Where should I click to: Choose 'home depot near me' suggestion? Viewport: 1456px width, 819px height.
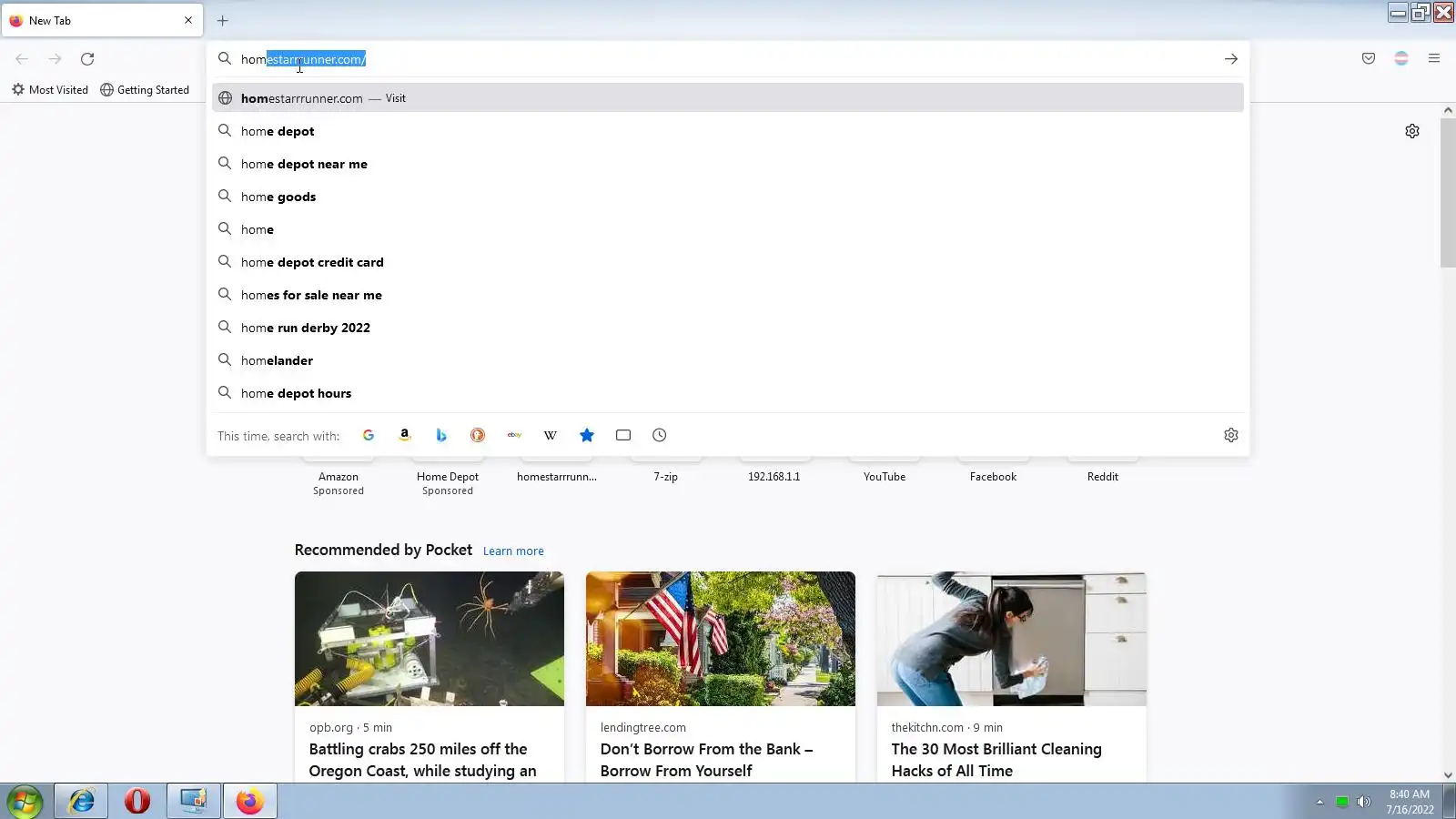[728, 164]
